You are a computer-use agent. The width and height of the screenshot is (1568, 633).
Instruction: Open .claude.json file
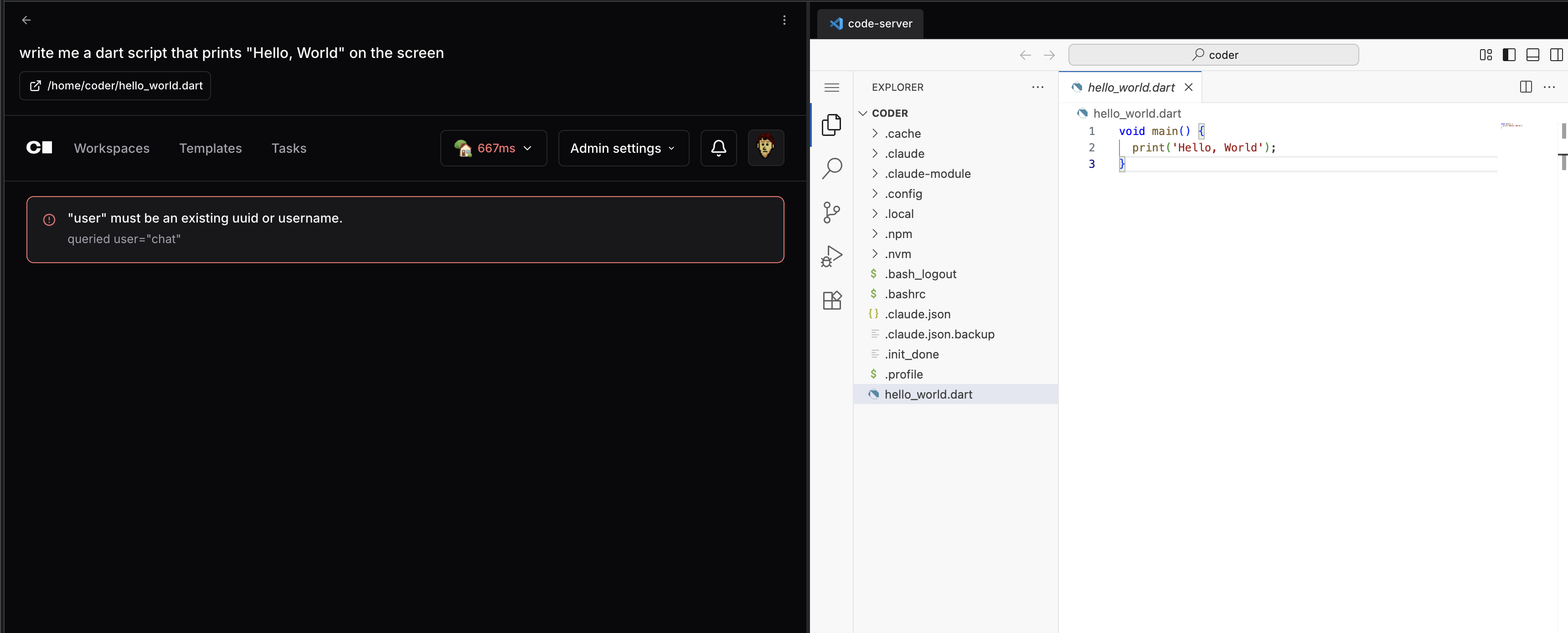pos(956,314)
